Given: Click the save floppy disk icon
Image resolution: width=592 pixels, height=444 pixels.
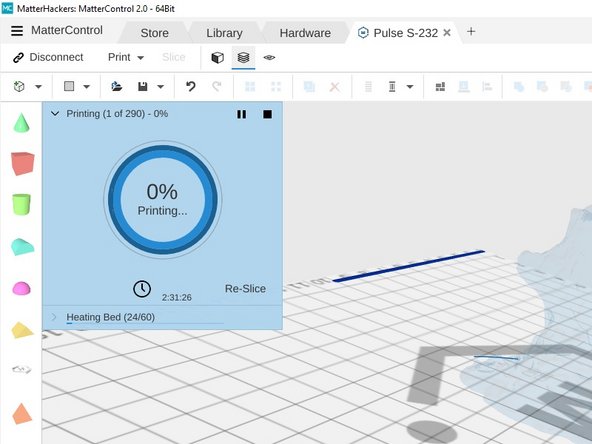Looking at the screenshot, I should click(143, 86).
